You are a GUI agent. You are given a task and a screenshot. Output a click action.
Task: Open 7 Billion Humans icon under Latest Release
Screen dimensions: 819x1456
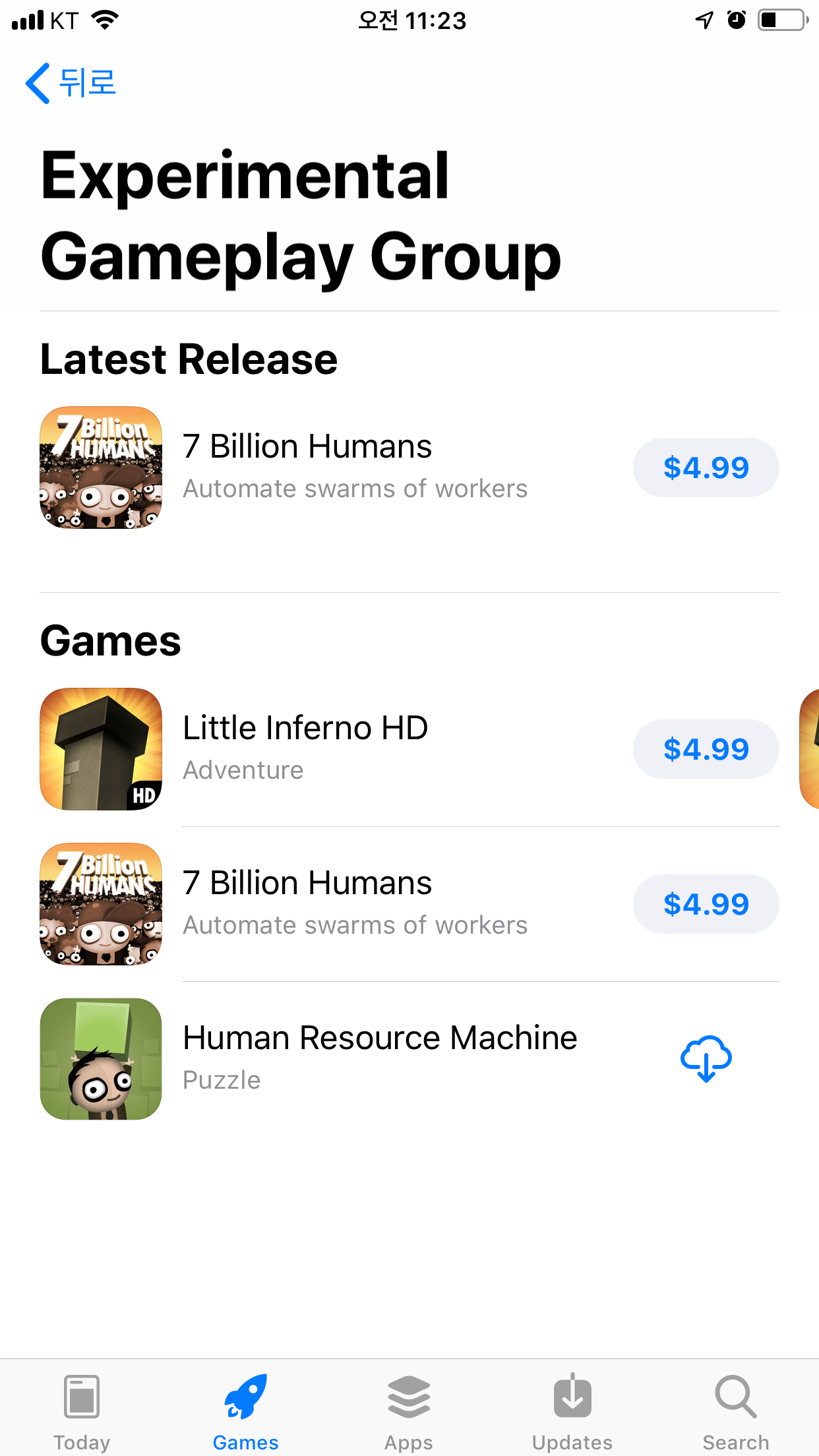[x=101, y=468]
